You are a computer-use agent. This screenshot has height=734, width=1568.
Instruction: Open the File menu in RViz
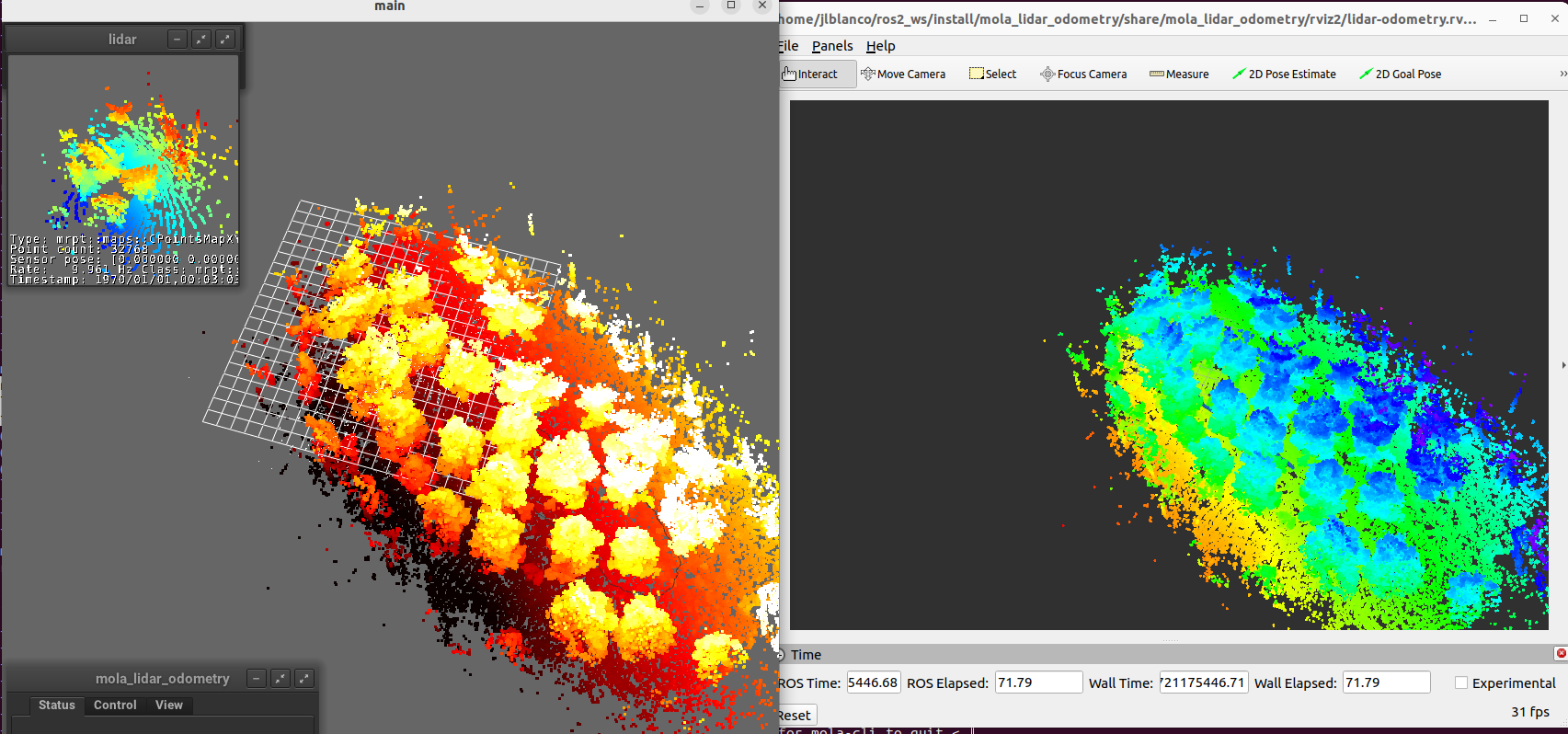[x=788, y=46]
